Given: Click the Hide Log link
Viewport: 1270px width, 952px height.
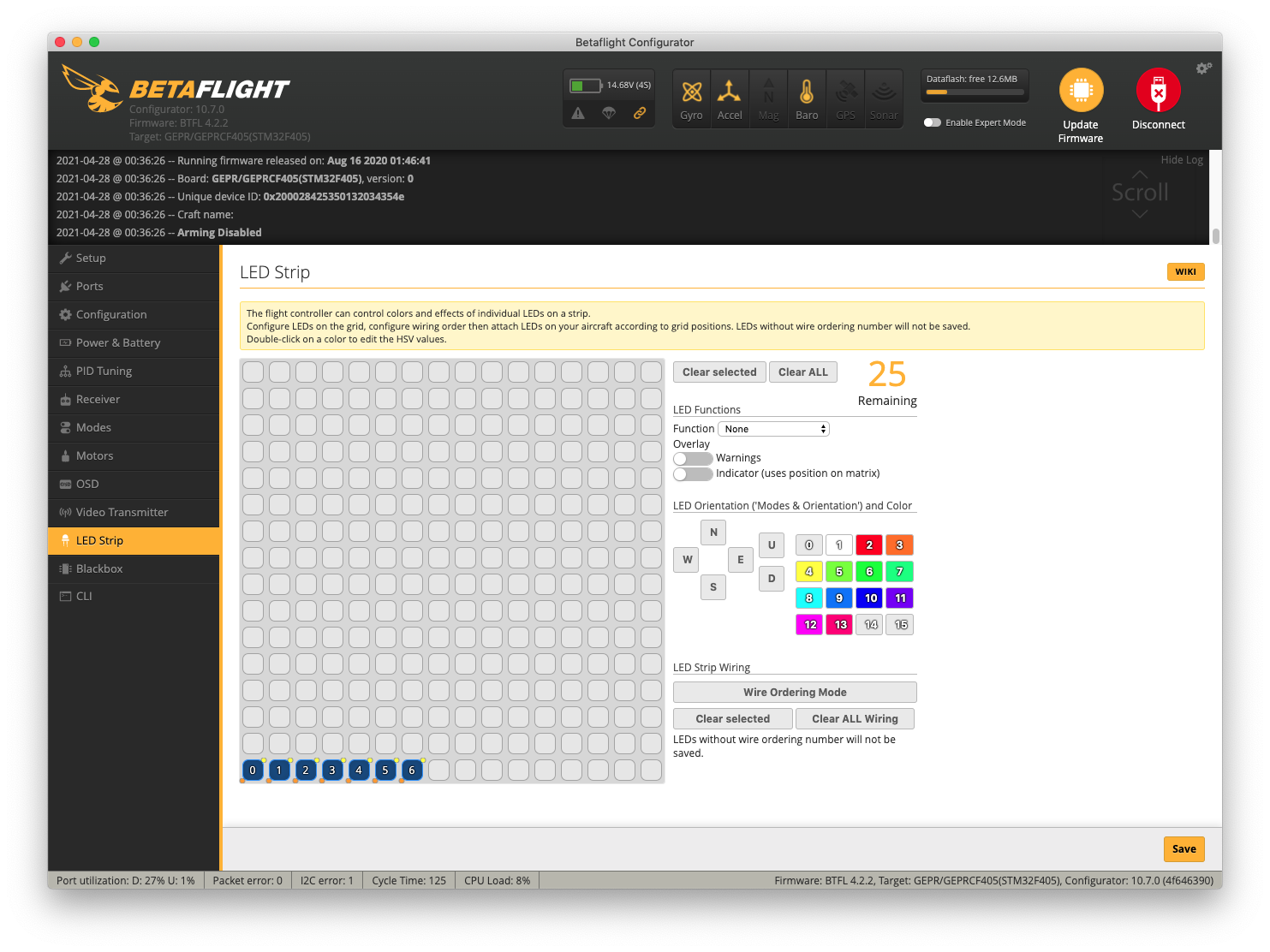Looking at the screenshot, I should 1182,160.
